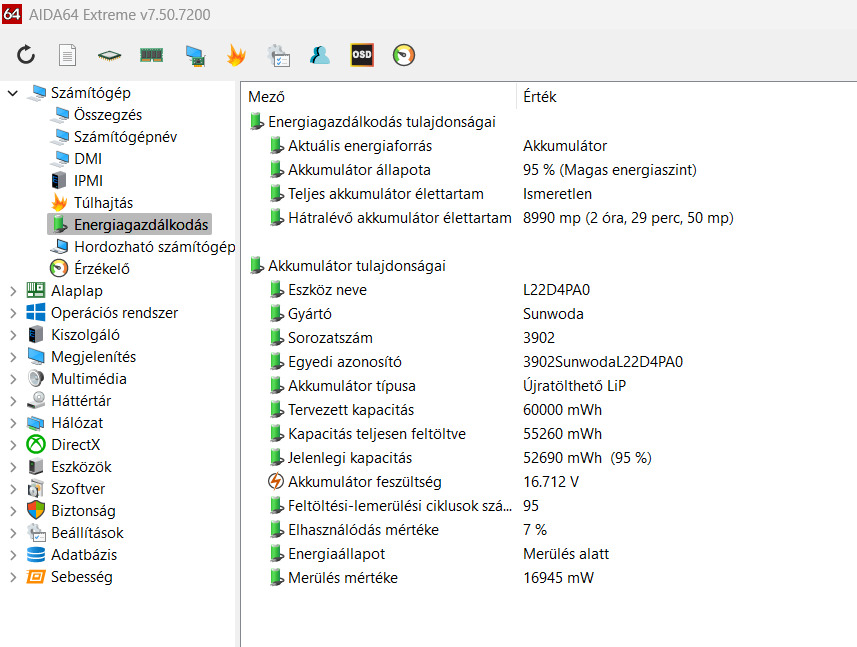Collapse the Számítógép tree node

point(13,93)
